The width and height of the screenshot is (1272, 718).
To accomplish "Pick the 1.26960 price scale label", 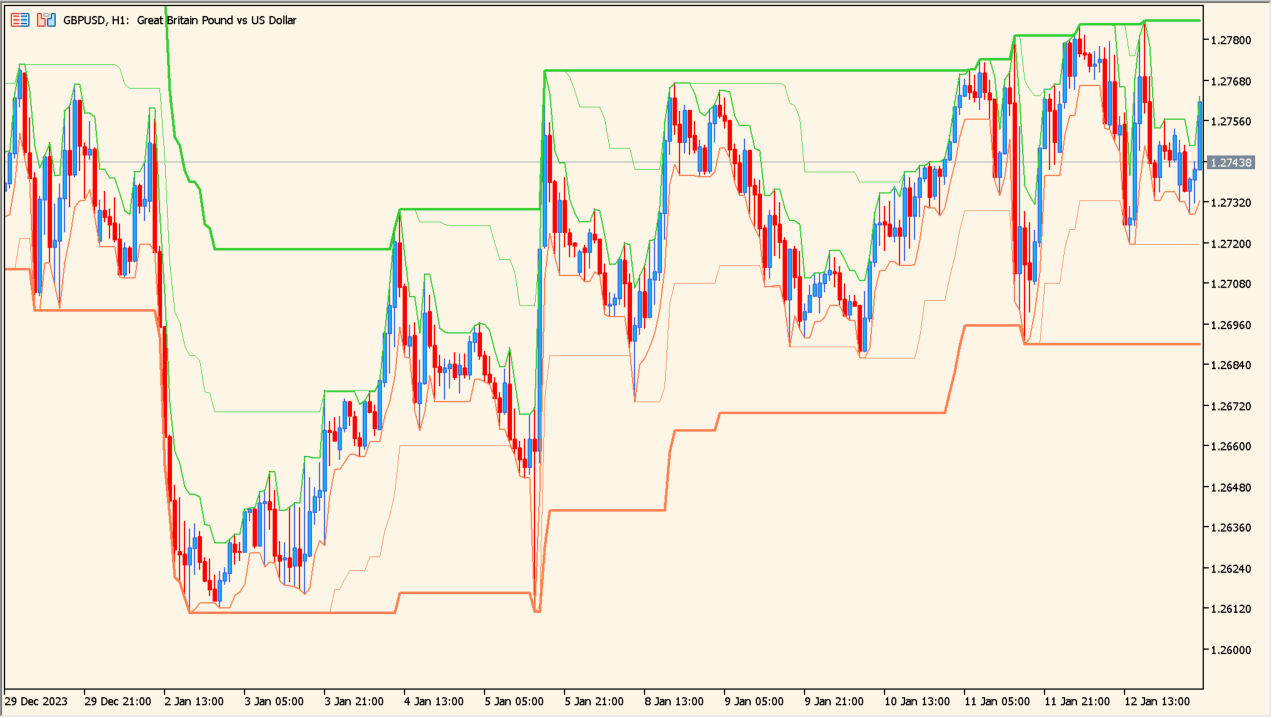I will click(1231, 325).
